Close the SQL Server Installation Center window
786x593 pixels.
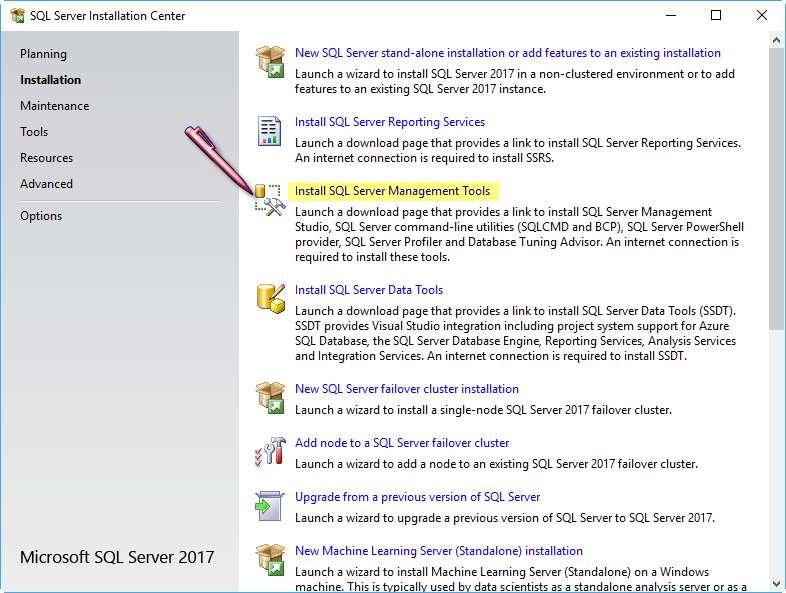point(761,16)
